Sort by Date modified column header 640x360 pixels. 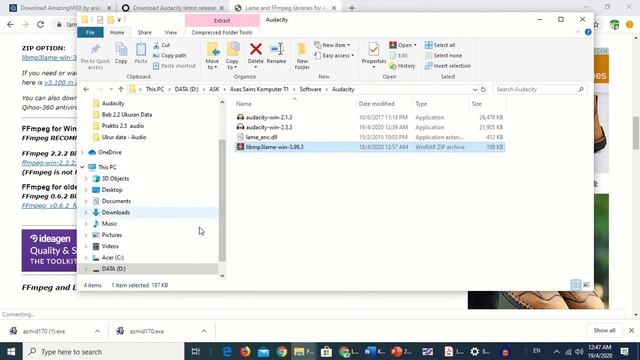[376, 104]
